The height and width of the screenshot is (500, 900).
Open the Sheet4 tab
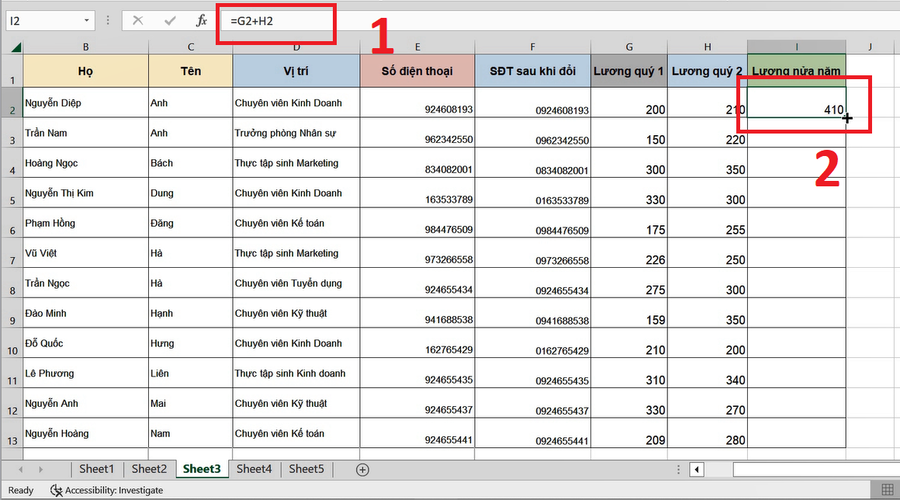[254, 469]
